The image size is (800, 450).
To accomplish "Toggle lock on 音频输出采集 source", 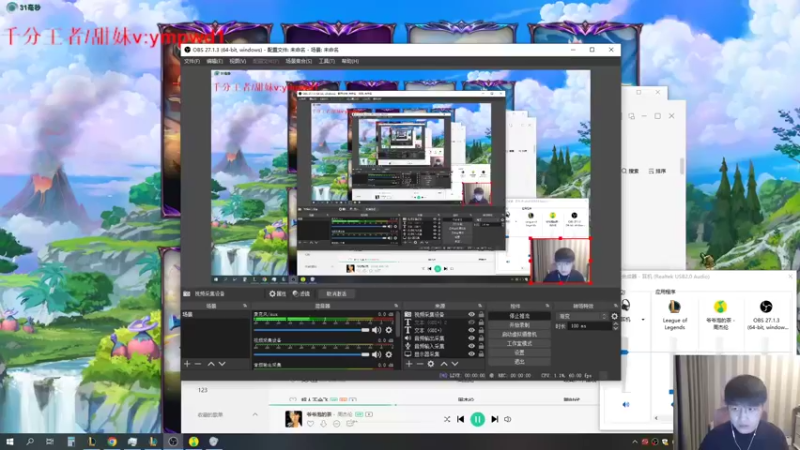I will click(x=481, y=338).
